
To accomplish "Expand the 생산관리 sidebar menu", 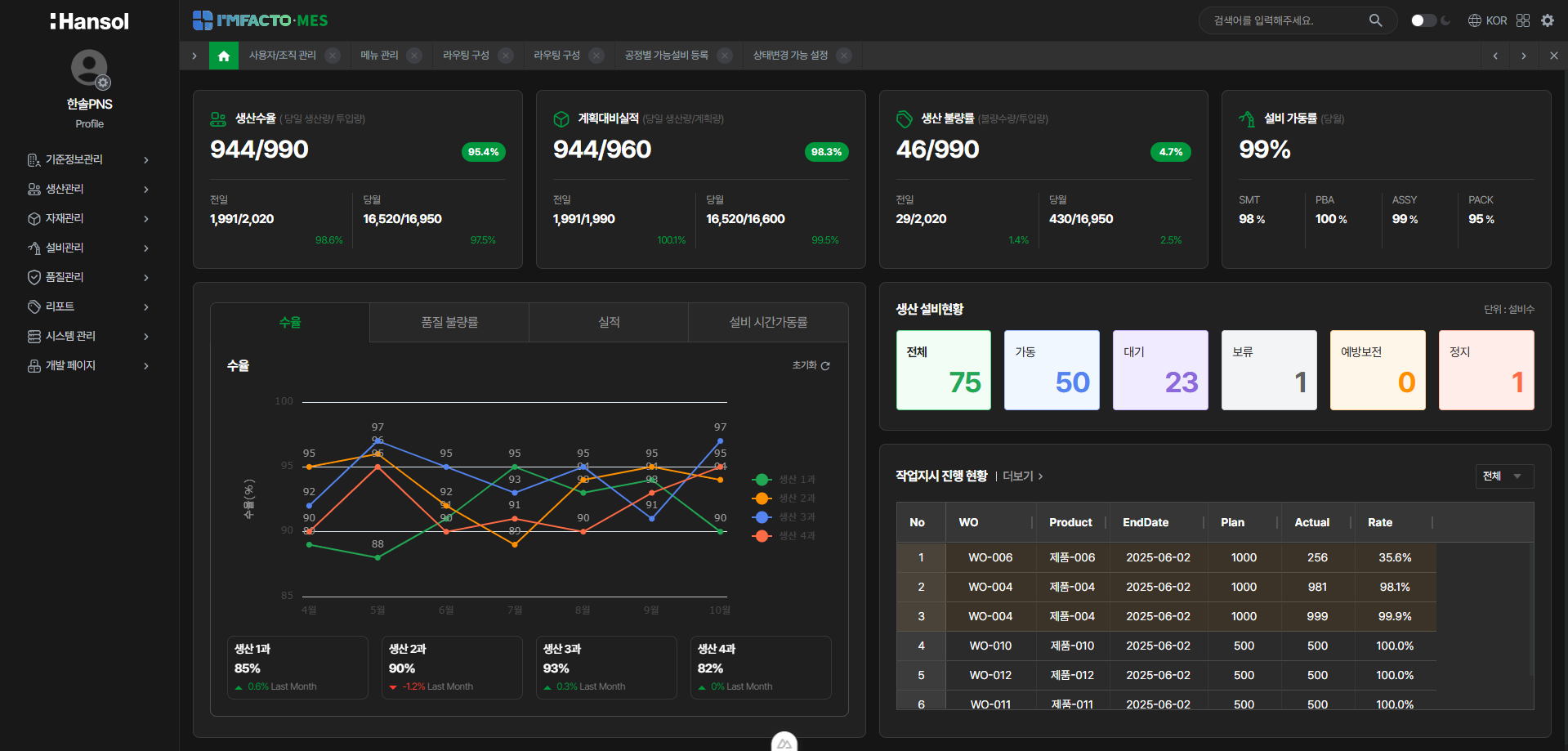I will [x=89, y=189].
